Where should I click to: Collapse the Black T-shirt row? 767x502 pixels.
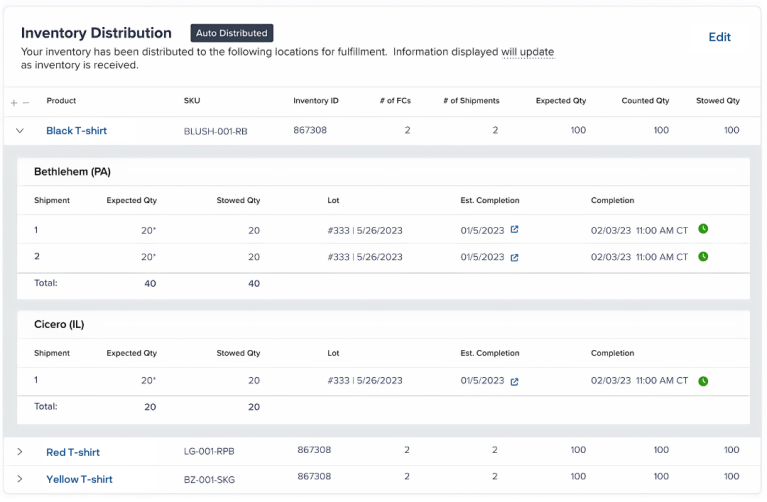[x=20, y=131]
